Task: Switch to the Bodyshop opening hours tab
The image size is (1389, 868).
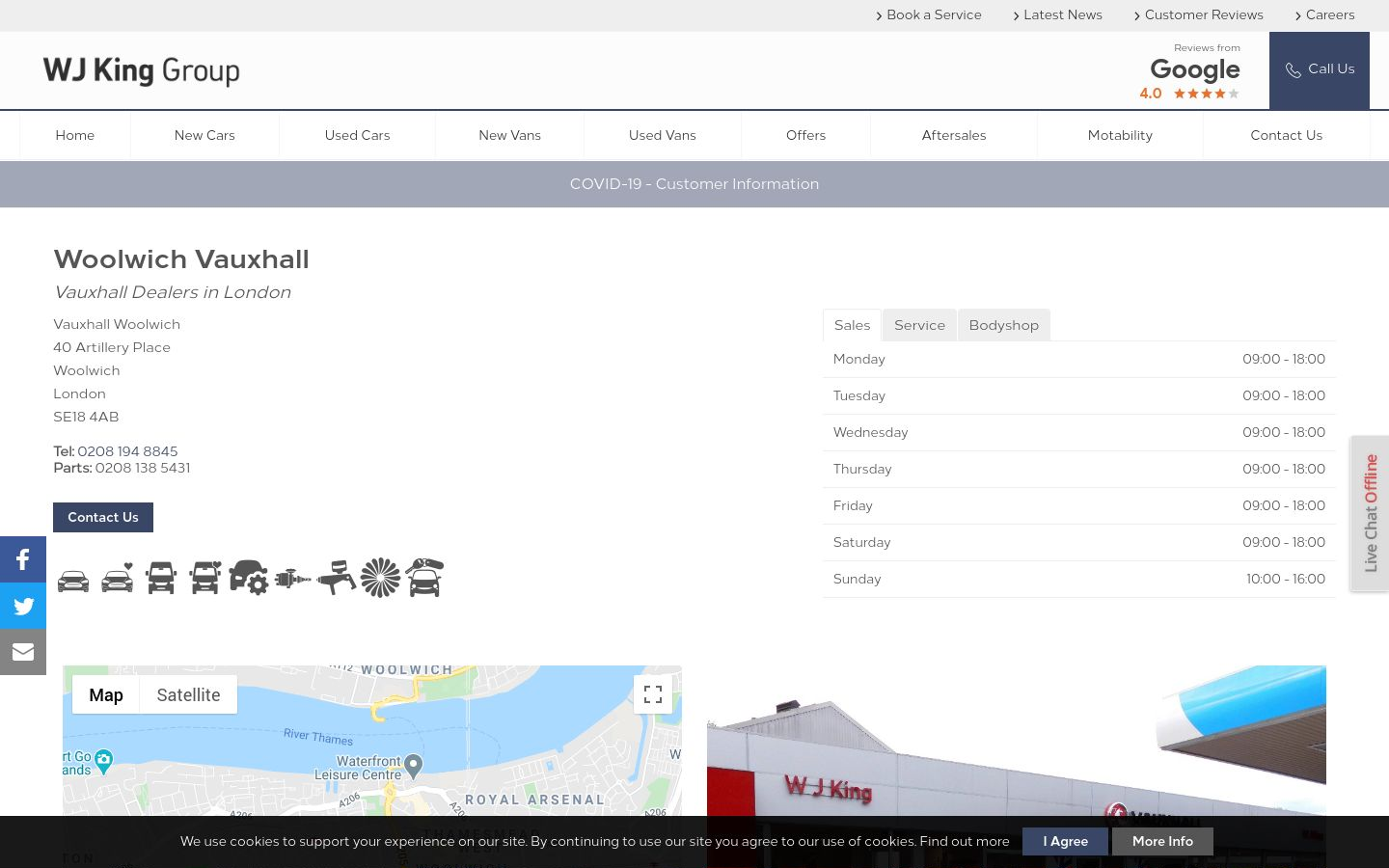Action: coord(1003,325)
